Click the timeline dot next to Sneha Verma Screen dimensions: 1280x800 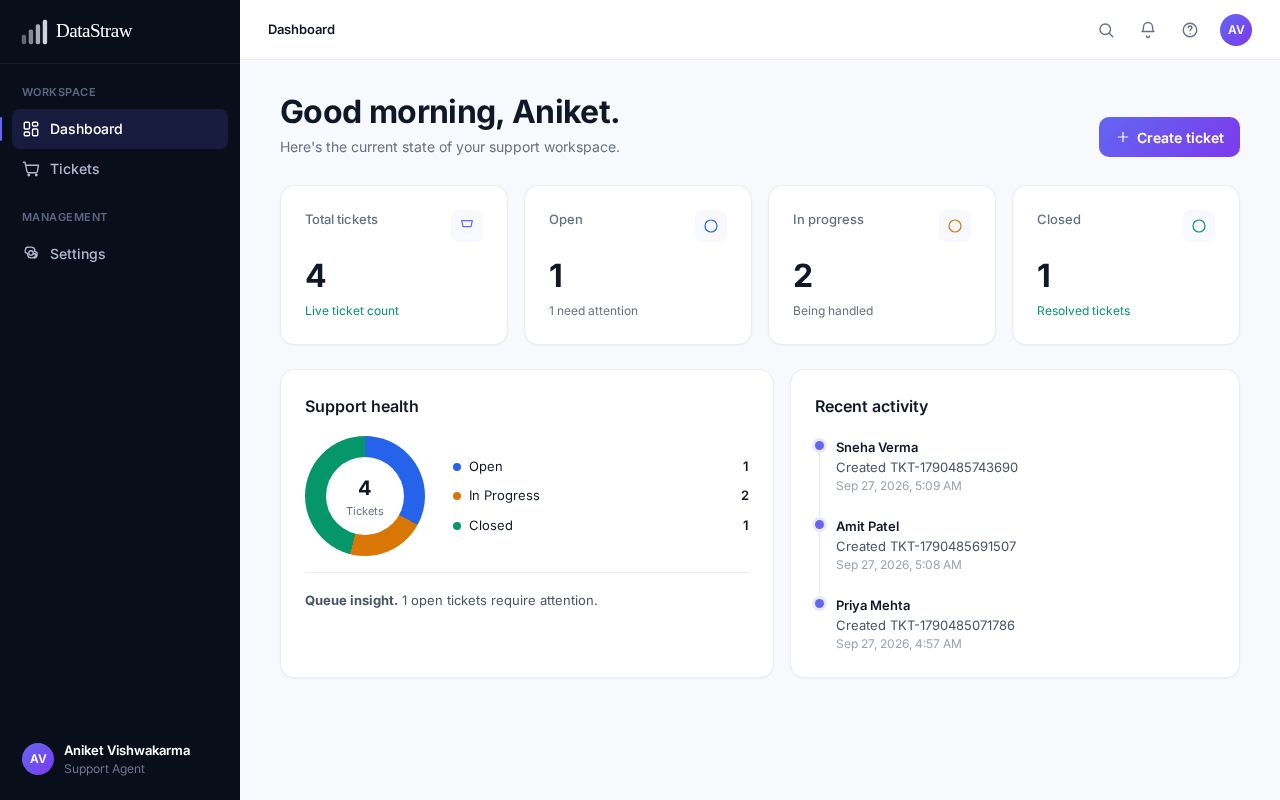(x=820, y=446)
